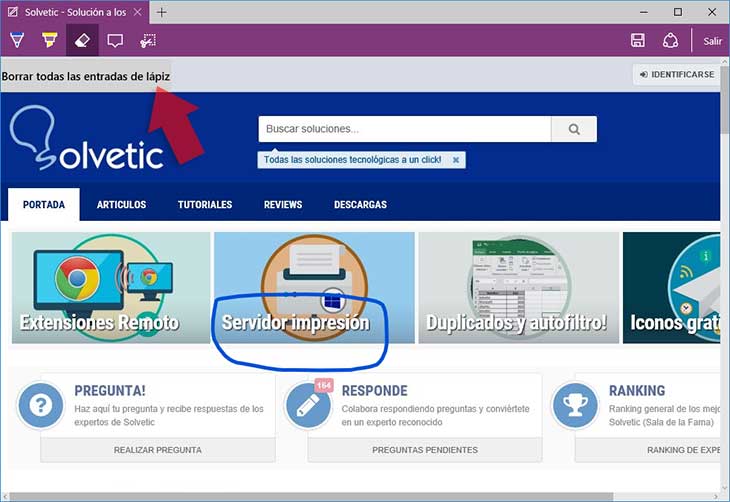This screenshot has width=730, height=502.
Task: Exit web note mode with Salir
Action: pos(712,41)
